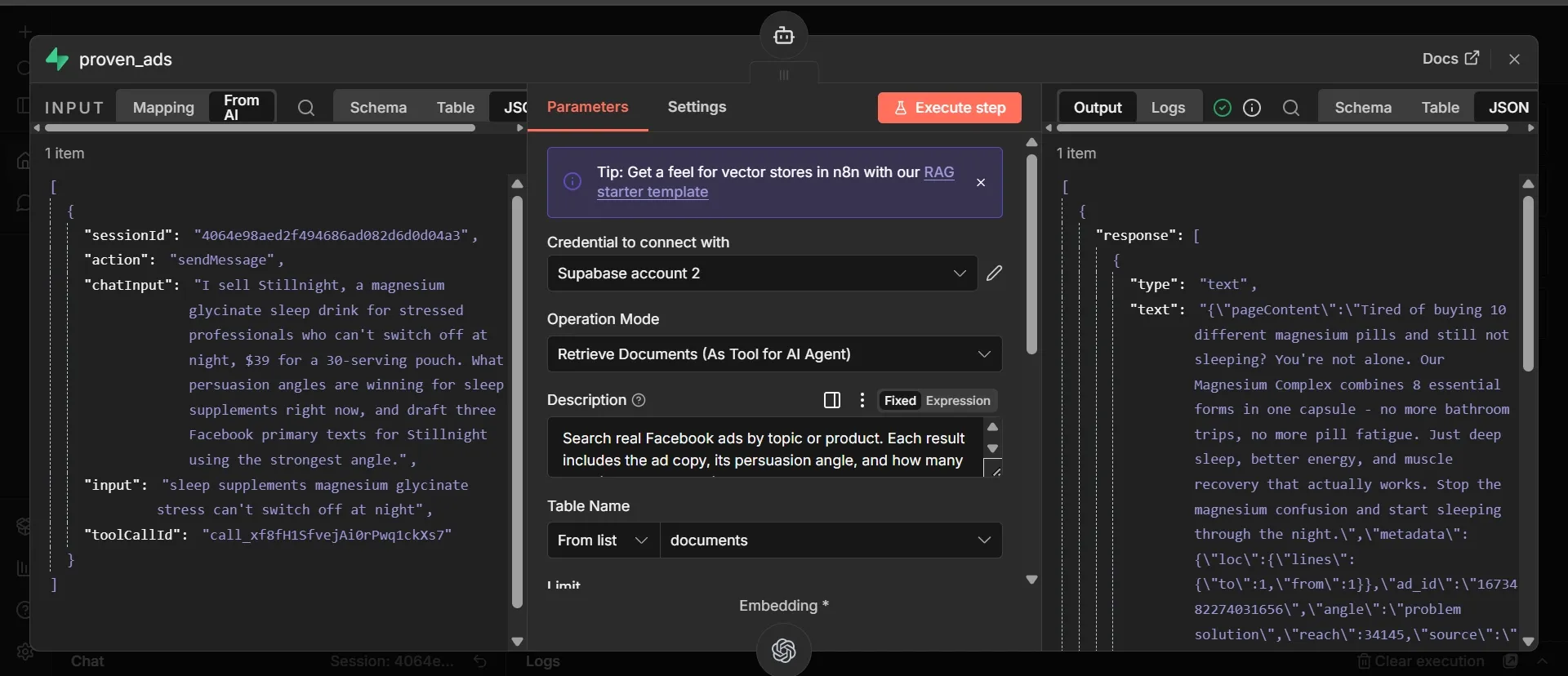Toggle input view to From AI
This screenshot has width=1568, height=676.
(242, 107)
